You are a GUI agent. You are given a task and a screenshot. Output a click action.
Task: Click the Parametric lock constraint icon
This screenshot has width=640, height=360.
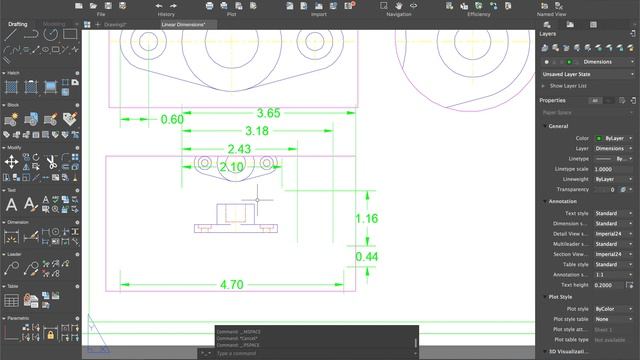pos(51,334)
